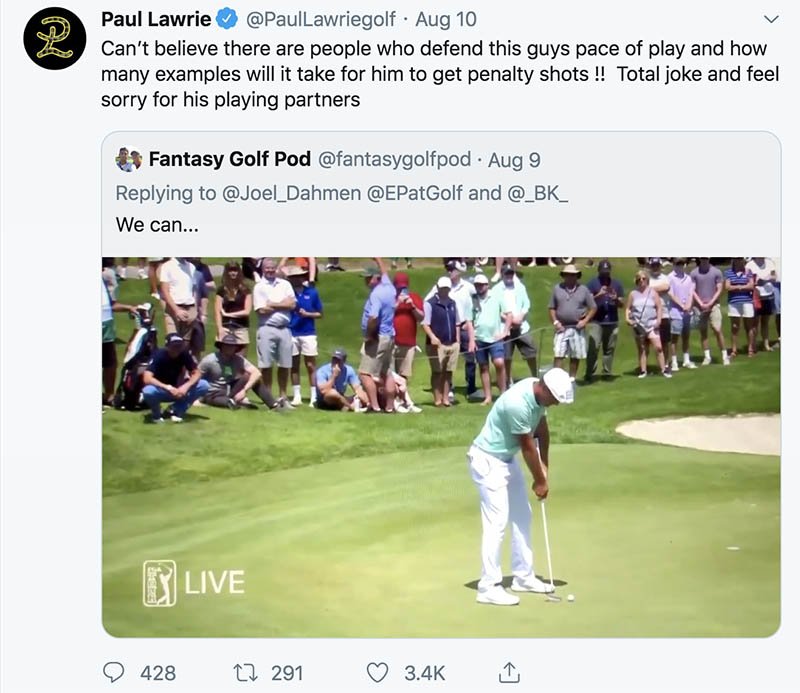This screenshot has height=693, width=800.
Task: Click the @fantasygolfpod handle
Action: 394,159
